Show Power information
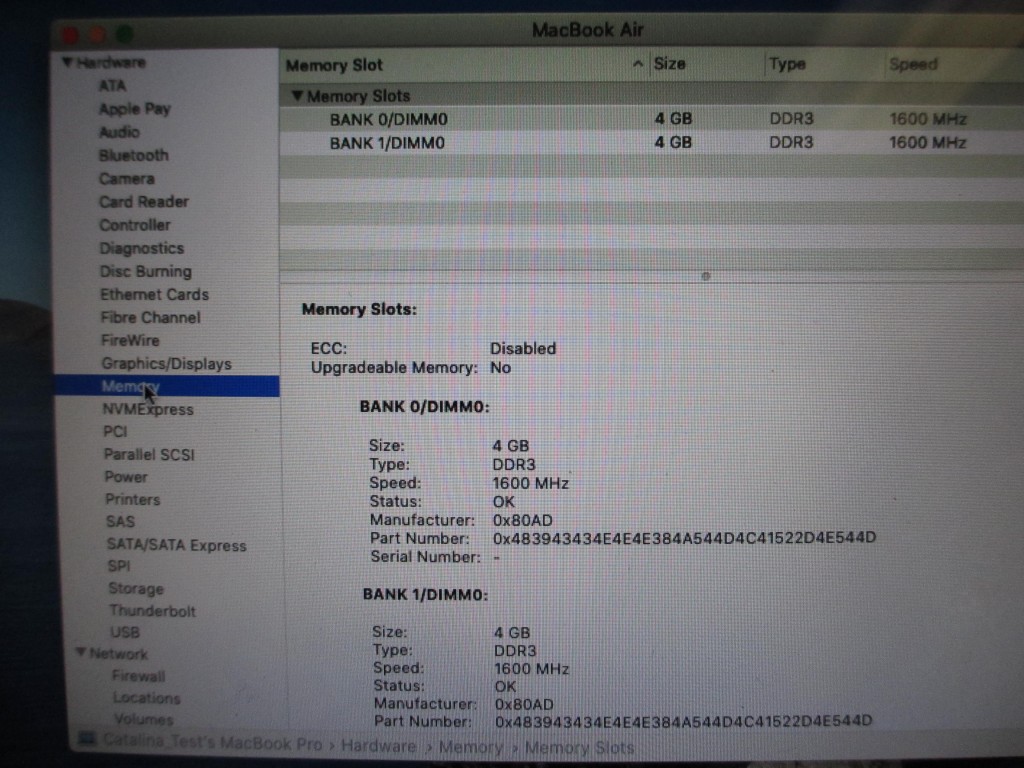Screen dimensions: 1024x768 pyautogui.click(x=126, y=477)
